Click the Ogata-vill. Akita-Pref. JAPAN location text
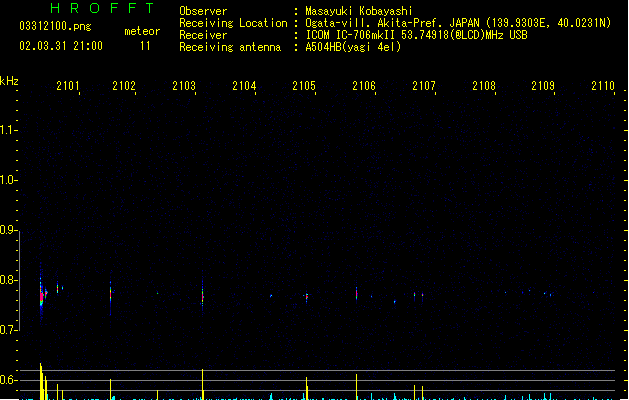The width and height of the screenshot is (629, 400). coord(458,23)
